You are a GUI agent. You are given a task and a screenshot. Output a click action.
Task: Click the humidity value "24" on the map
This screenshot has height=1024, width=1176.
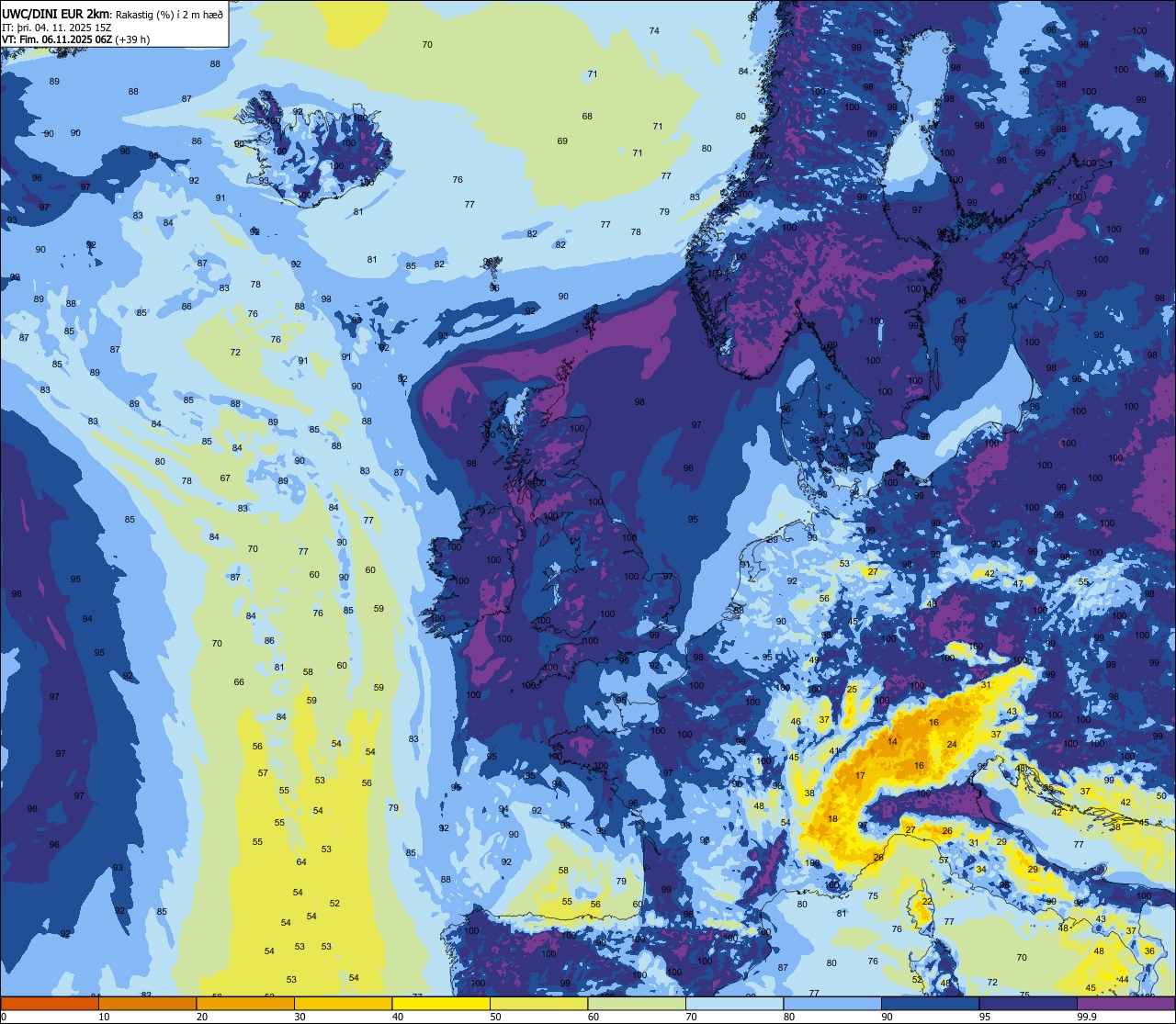coord(952,744)
